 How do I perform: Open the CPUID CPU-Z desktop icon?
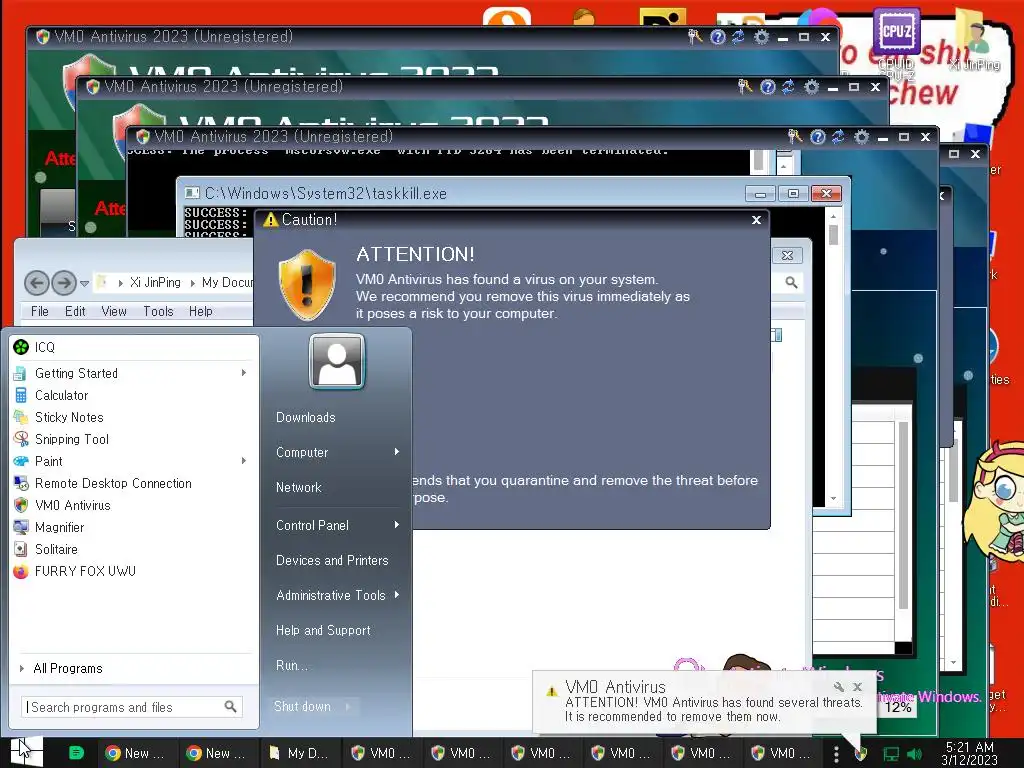pyautogui.click(x=897, y=42)
